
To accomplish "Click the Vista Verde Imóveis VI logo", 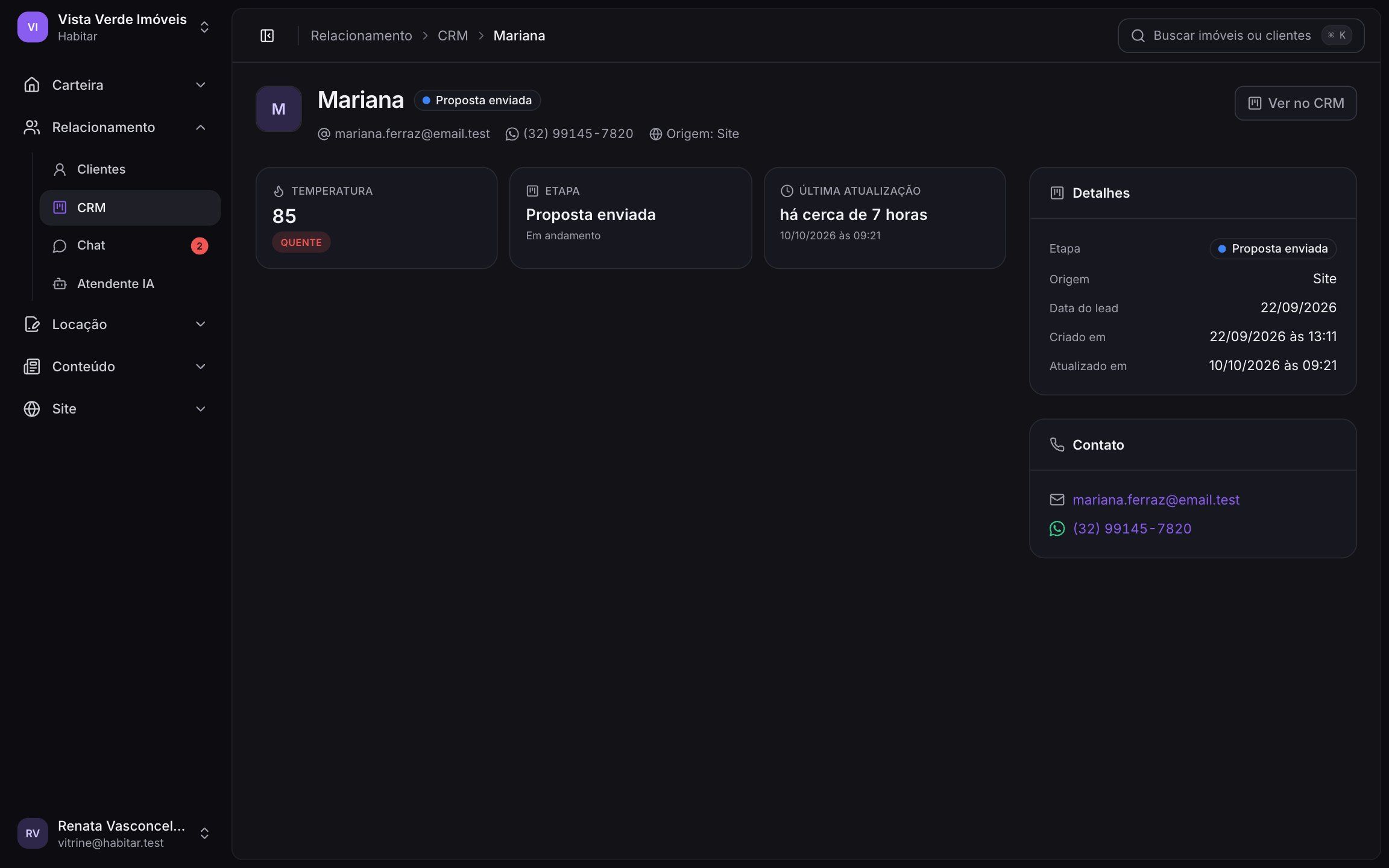I will click(33, 27).
